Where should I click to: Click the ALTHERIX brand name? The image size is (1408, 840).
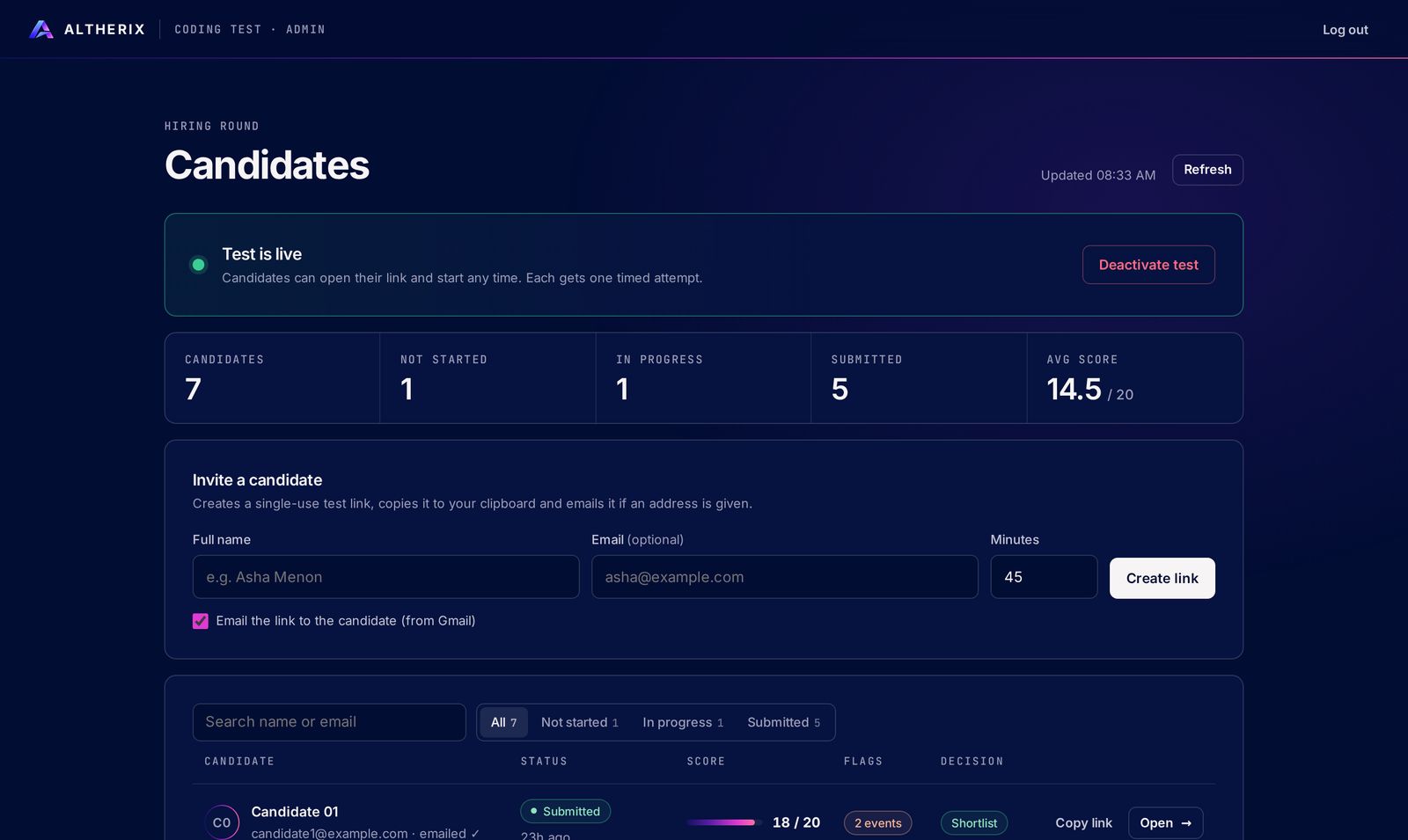point(105,29)
